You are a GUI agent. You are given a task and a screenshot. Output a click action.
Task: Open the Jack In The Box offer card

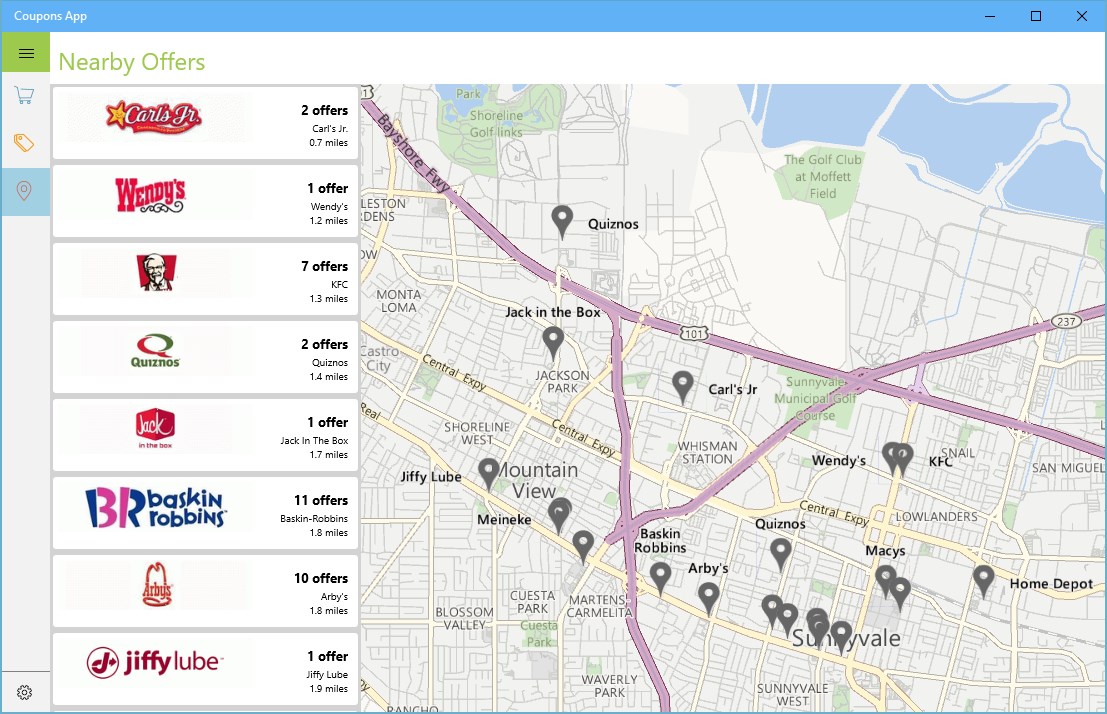point(205,435)
